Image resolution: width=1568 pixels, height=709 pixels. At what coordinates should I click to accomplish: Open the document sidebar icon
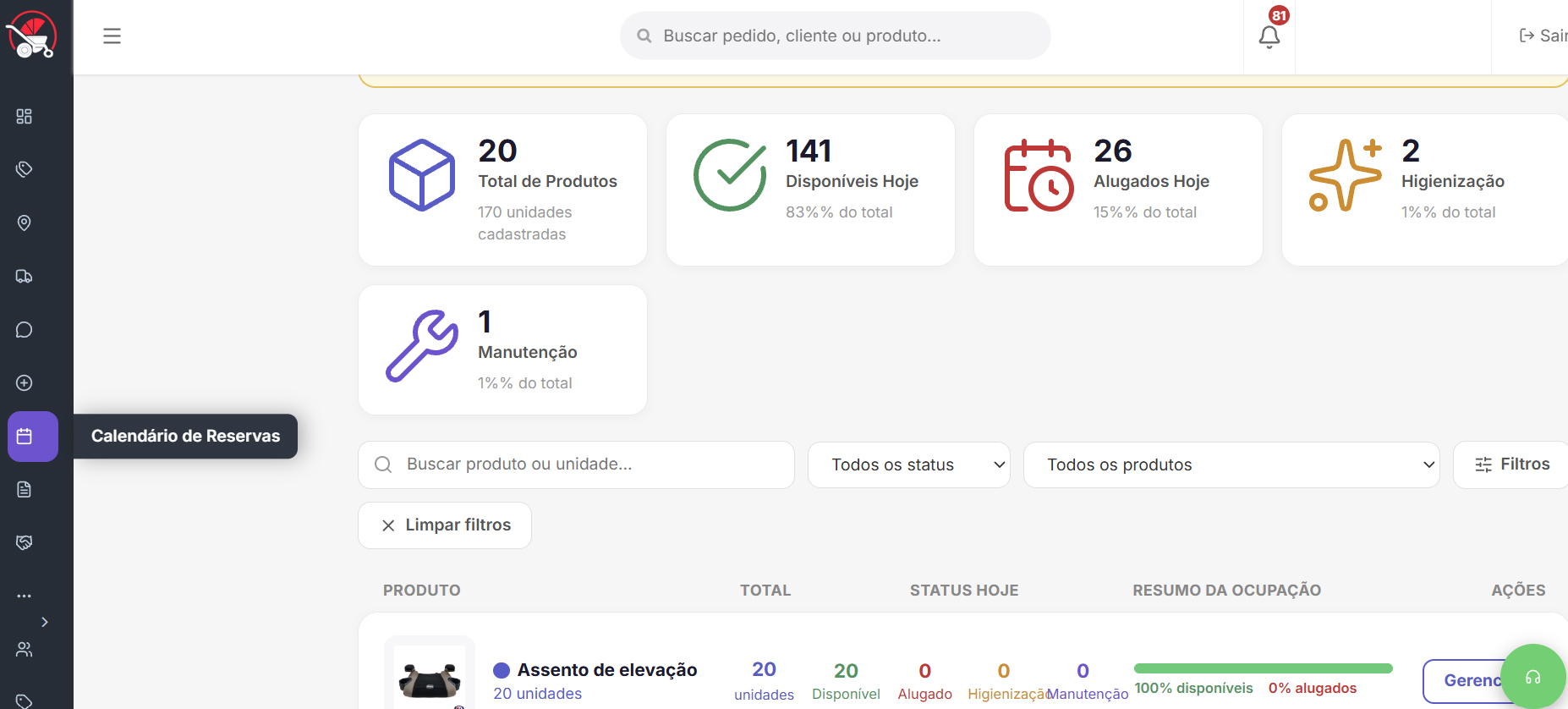click(x=25, y=489)
